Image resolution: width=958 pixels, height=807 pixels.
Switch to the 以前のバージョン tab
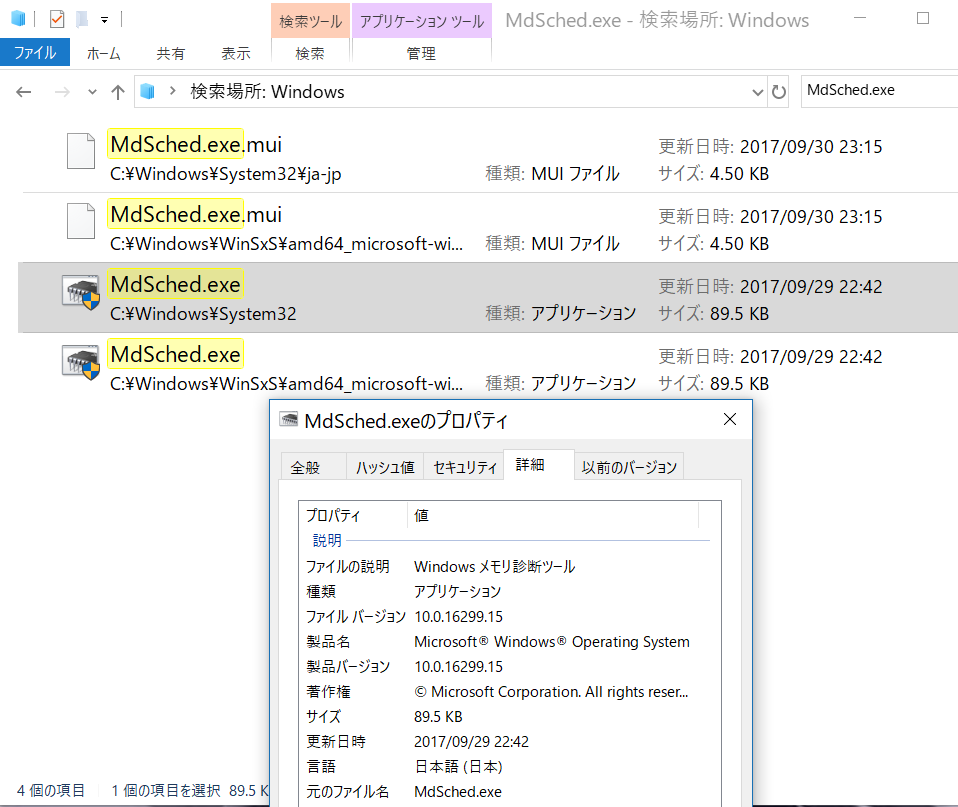point(629,467)
